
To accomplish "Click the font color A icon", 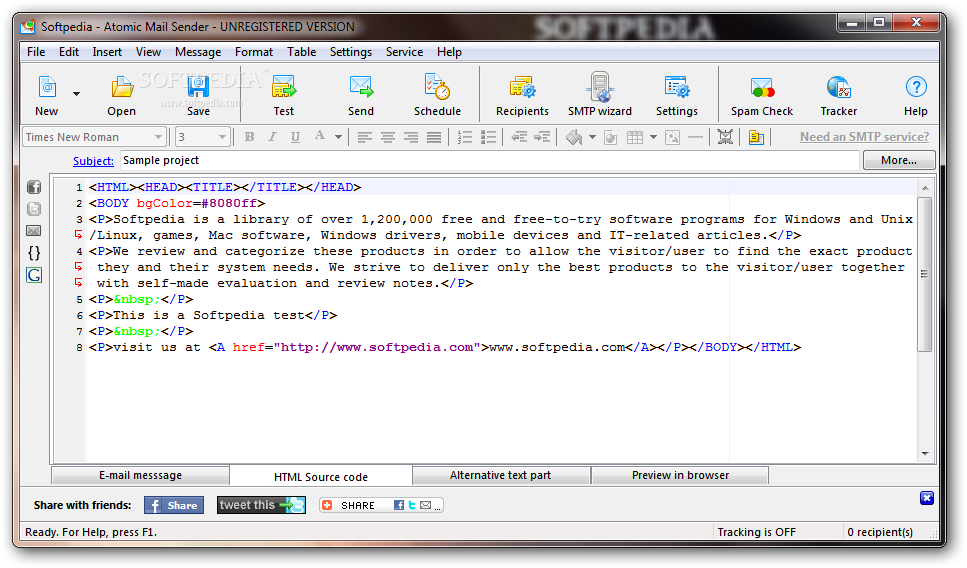I will pos(319,136).
